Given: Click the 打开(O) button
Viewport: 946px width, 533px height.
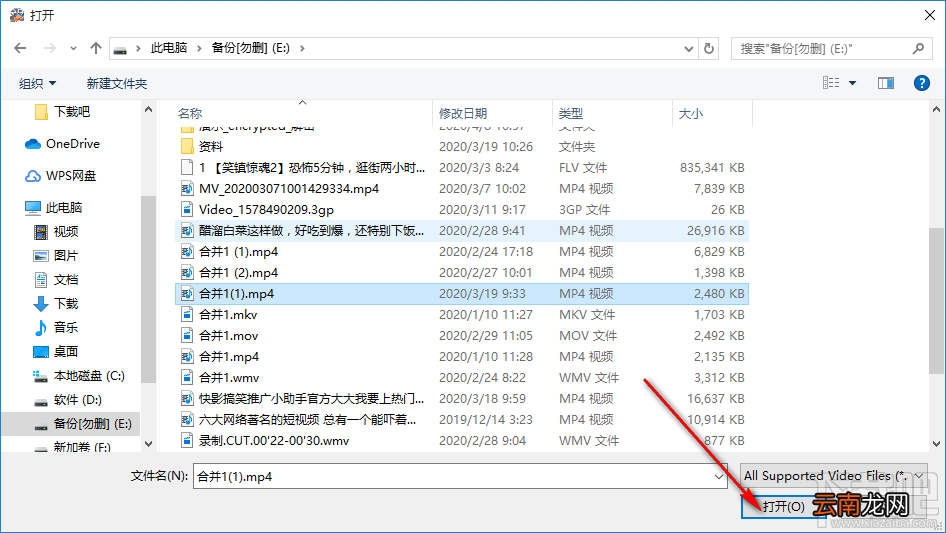Looking at the screenshot, I should coord(783,506).
